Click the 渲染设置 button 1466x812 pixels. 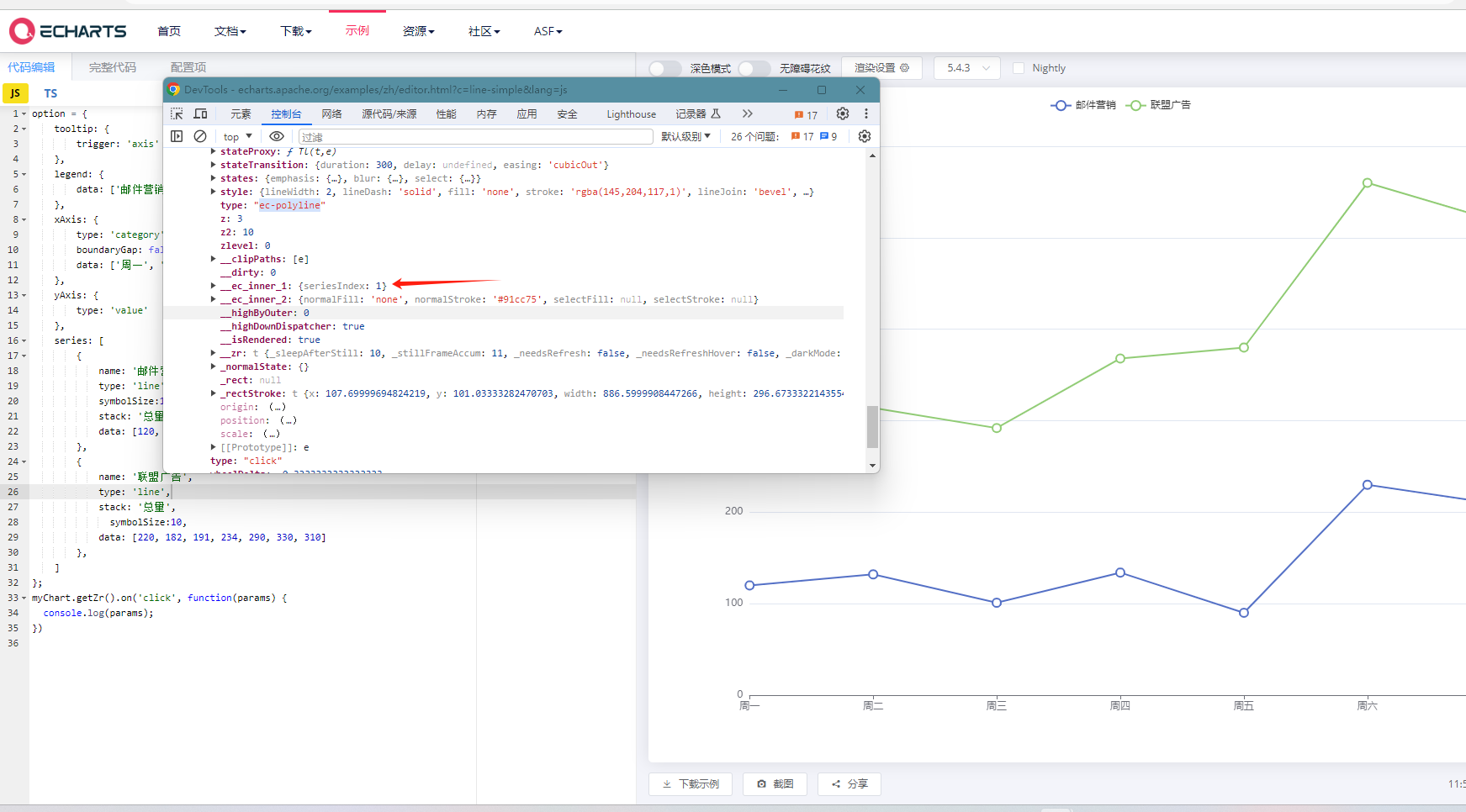pos(881,68)
